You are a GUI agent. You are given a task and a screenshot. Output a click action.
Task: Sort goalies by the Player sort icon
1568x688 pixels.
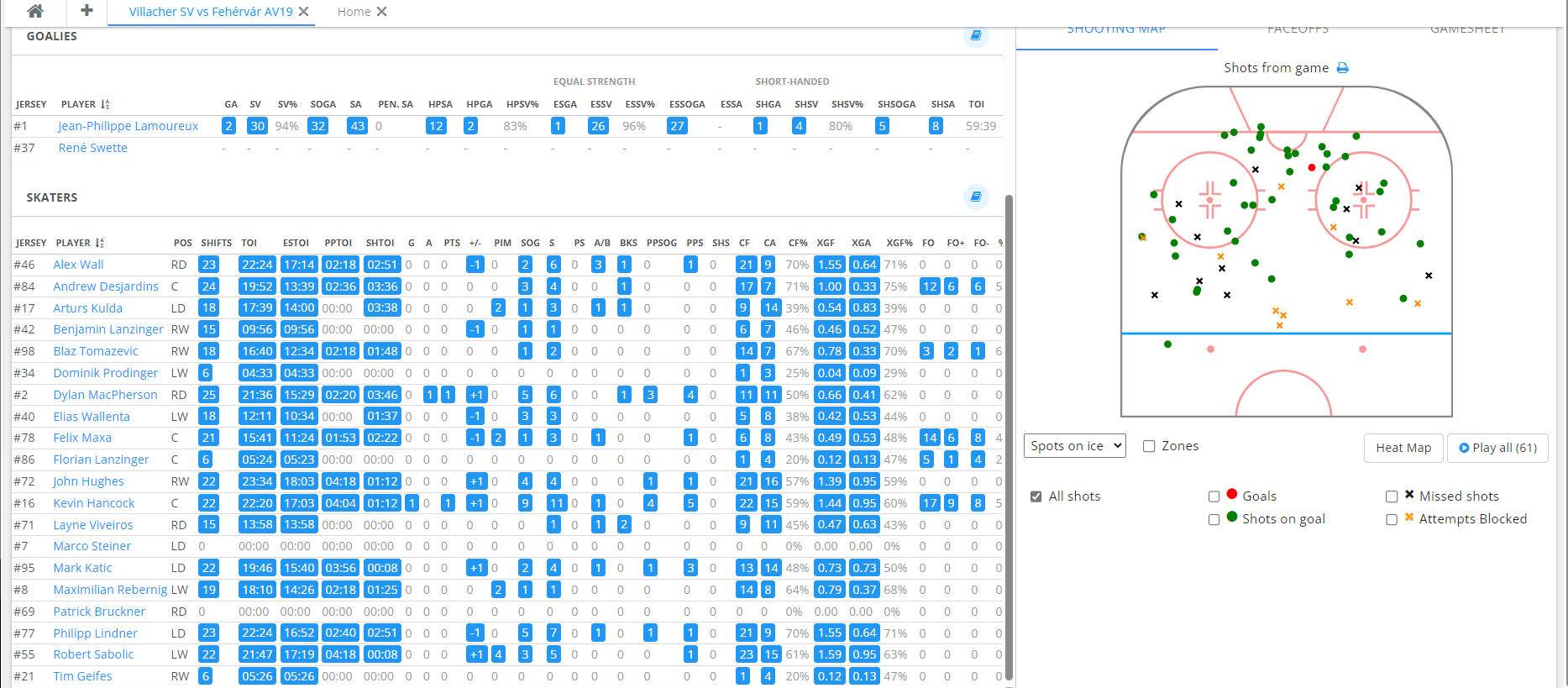(105, 104)
